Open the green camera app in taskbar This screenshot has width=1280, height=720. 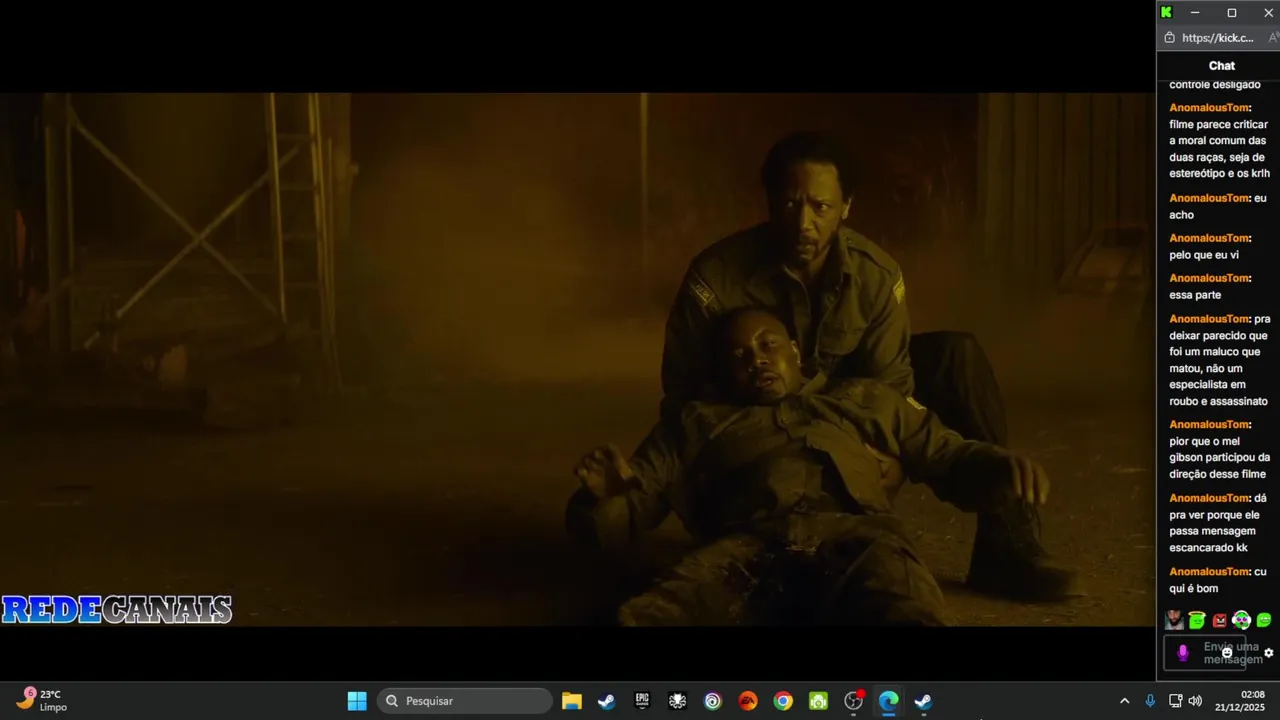818,701
